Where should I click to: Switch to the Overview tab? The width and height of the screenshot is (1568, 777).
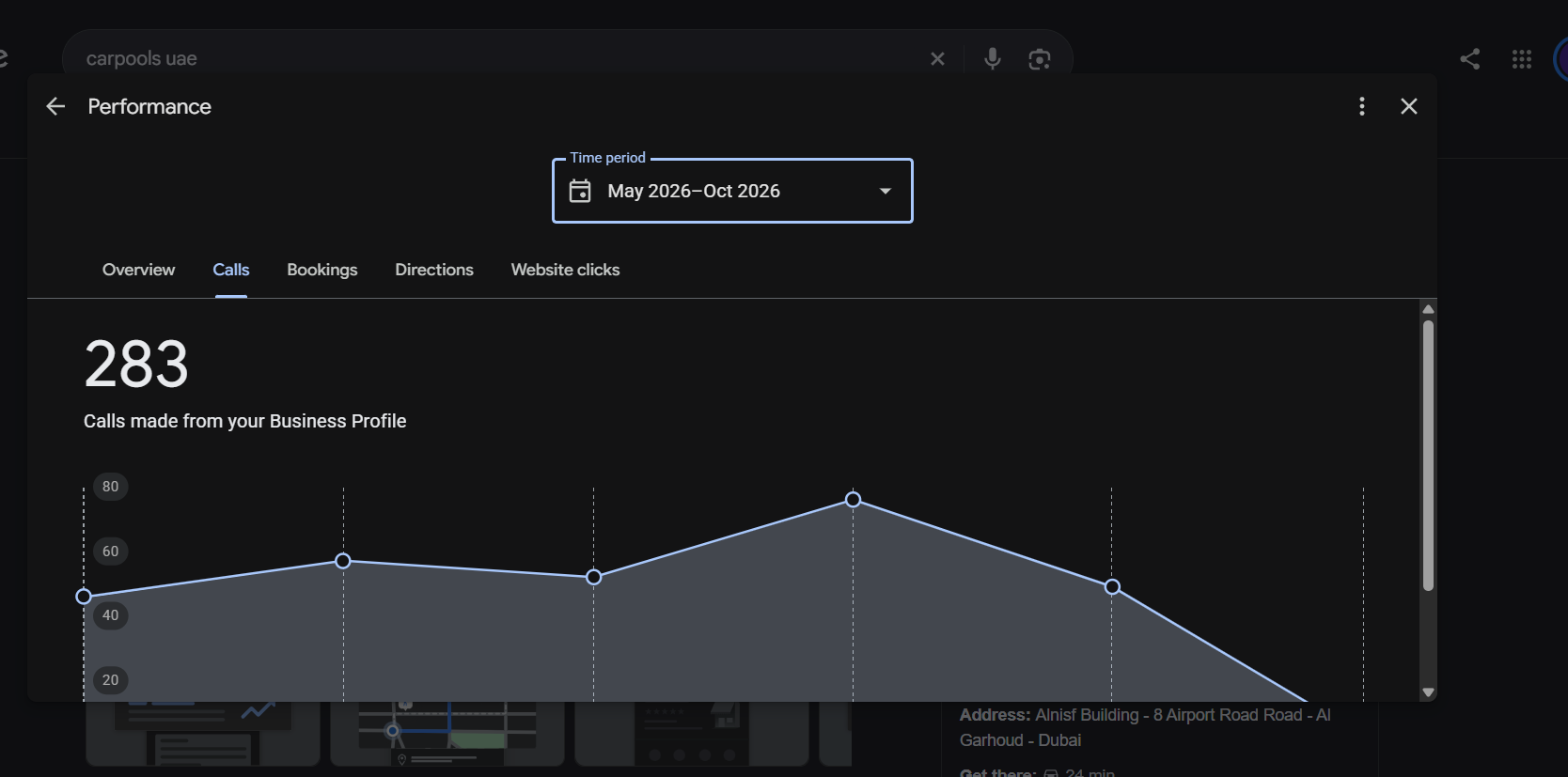(x=138, y=270)
